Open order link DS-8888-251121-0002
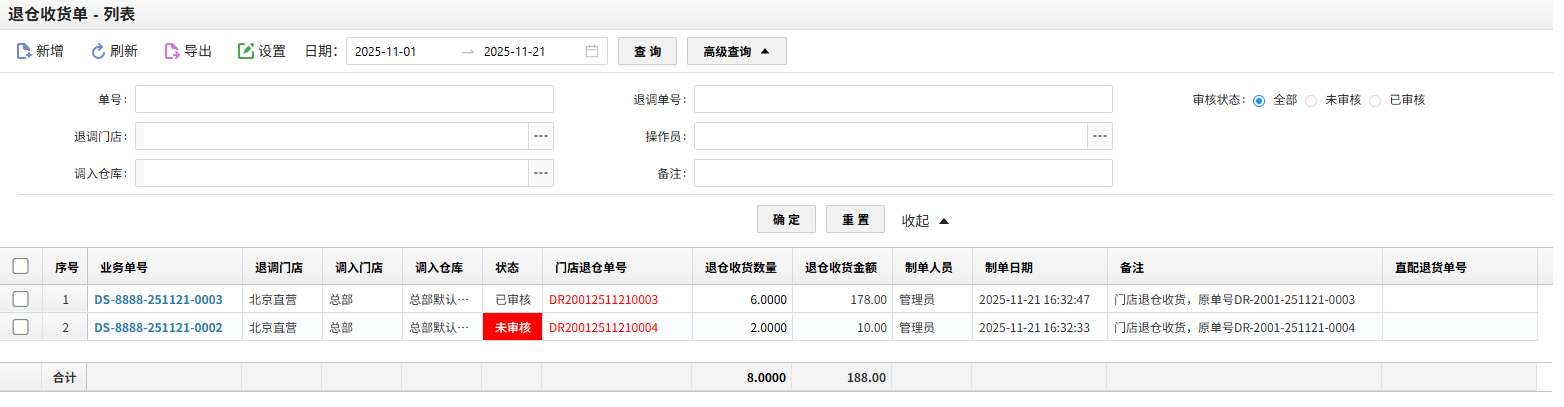The height and width of the screenshot is (407, 1564). click(158, 327)
